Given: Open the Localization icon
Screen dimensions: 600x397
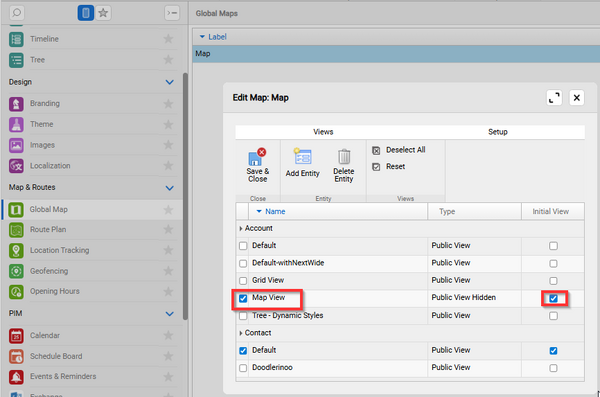Looking at the screenshot, I should 16,166.
